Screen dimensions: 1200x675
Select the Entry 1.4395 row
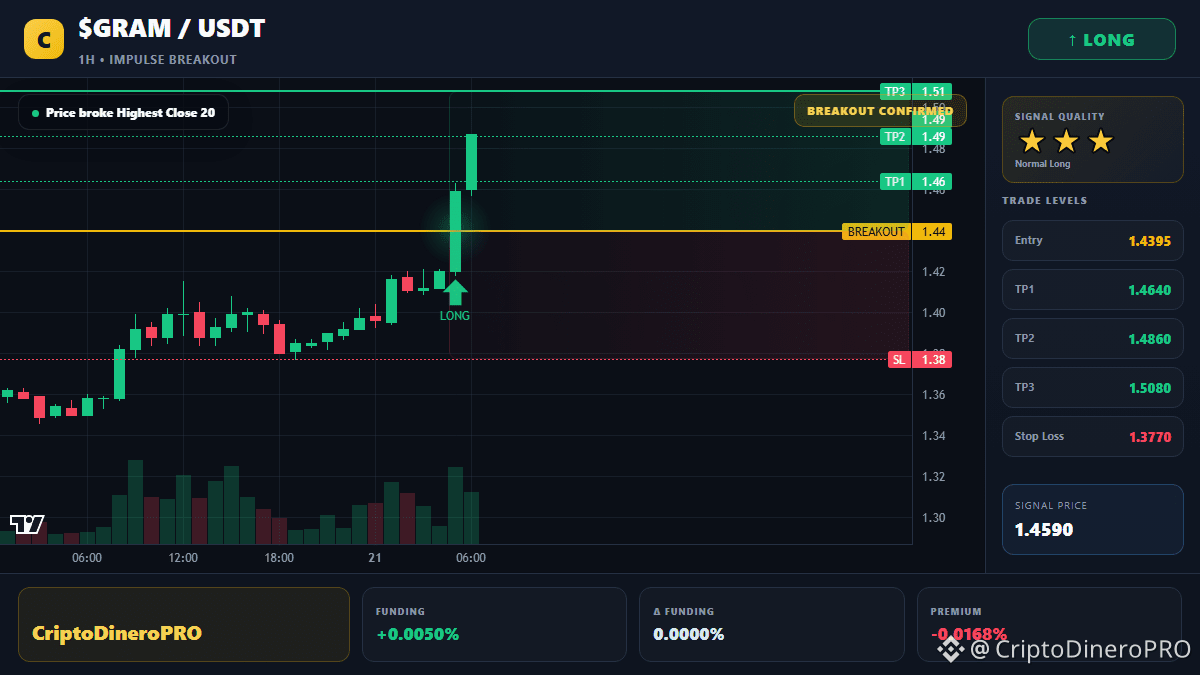[x=1092, y=241]
